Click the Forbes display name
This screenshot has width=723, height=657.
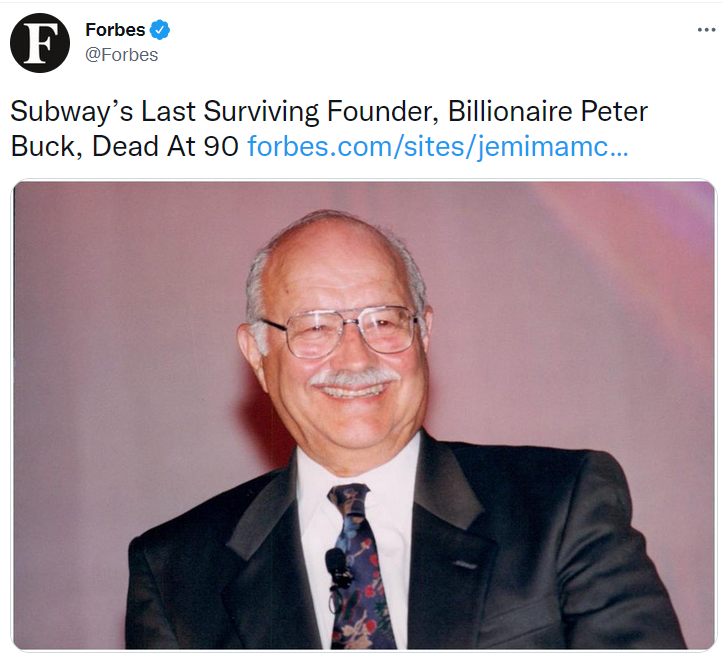coord(115,30)
